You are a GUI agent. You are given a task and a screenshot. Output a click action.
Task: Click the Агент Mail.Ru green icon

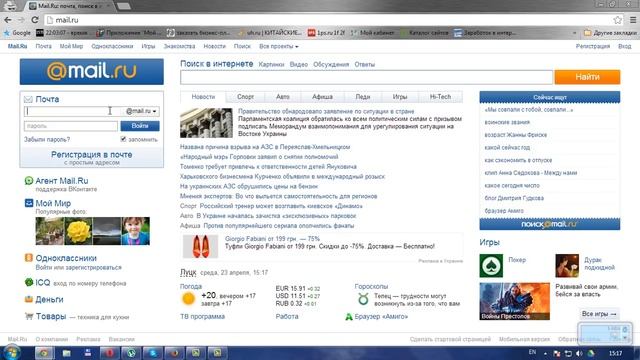(x=29, y=180)
